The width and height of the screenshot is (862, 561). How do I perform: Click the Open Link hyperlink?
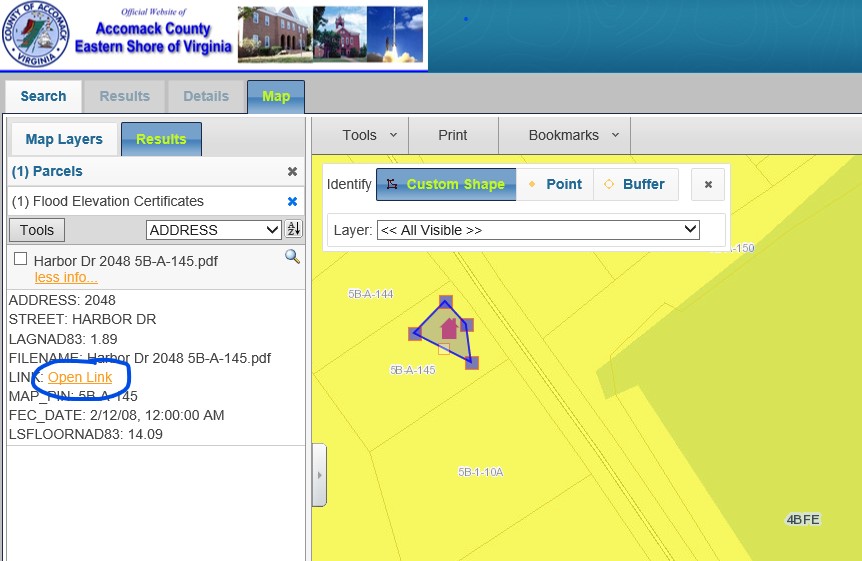(x=80, y=377)
